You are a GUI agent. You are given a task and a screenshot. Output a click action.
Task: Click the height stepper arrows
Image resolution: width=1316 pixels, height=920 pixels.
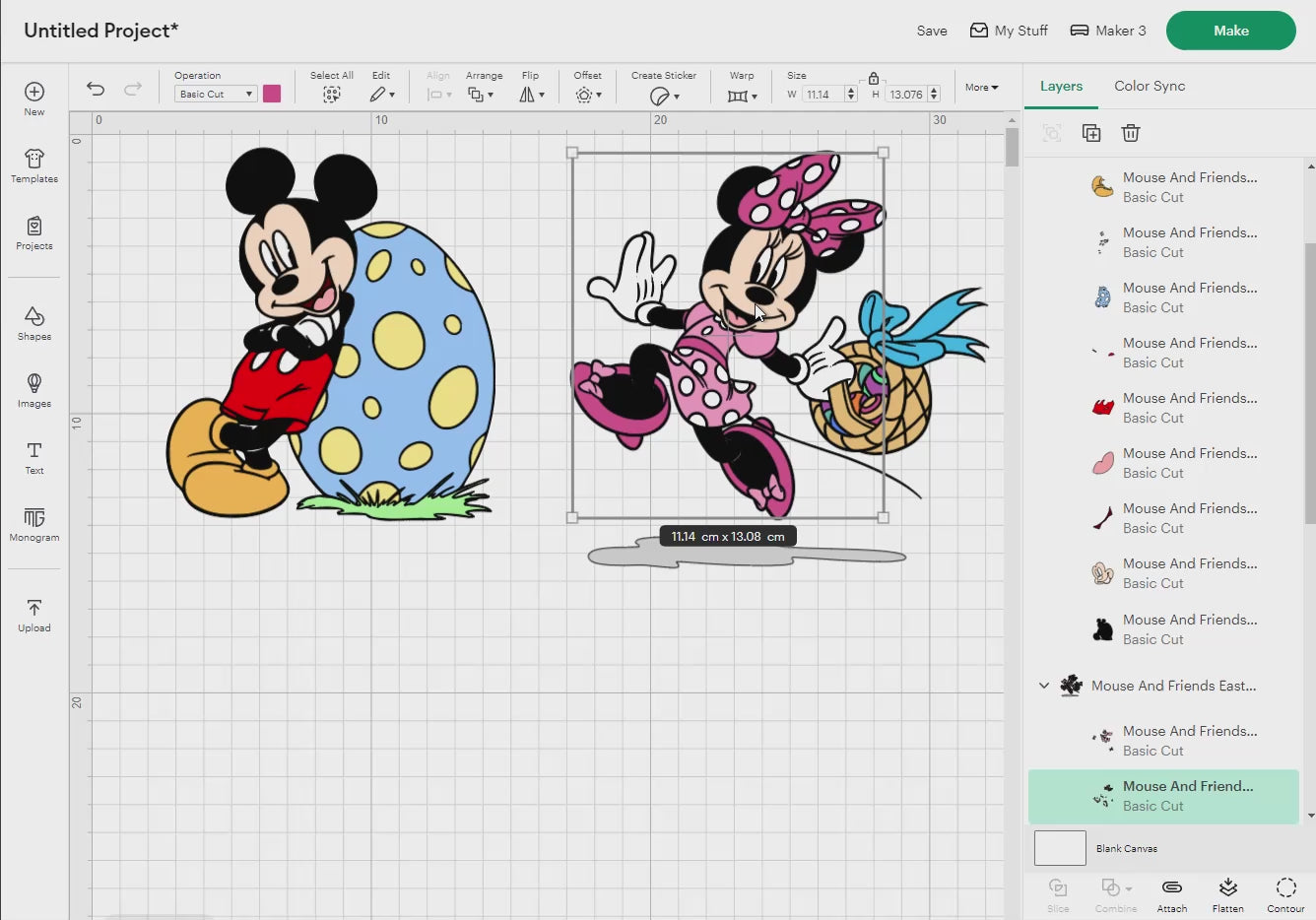[934, 95]
